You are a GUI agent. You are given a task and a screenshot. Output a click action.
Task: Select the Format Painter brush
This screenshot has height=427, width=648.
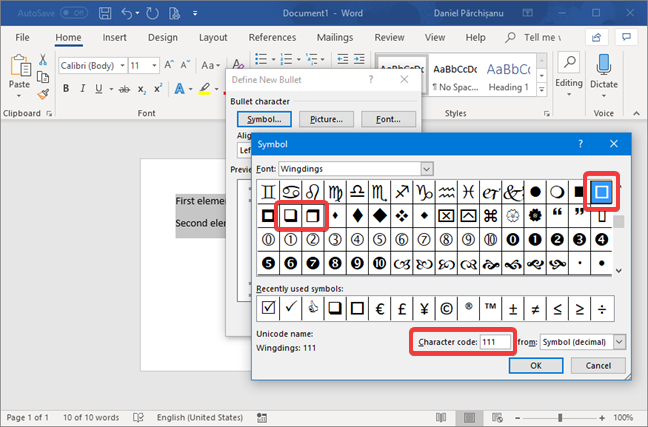[x=43, y=95]
